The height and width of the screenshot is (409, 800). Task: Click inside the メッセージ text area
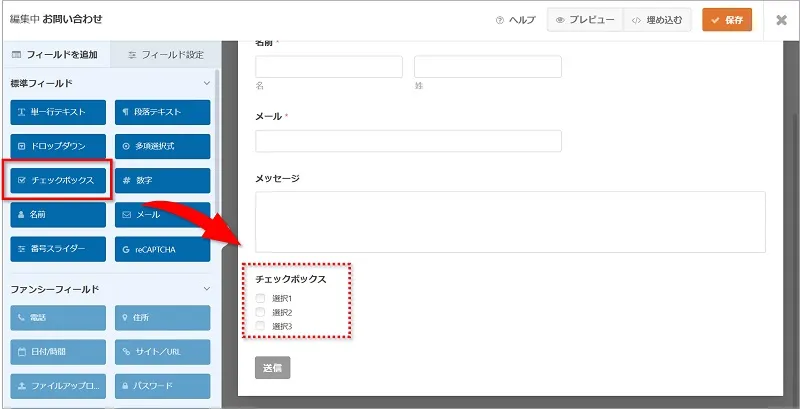pyautogui.click(x=510, y=221)
